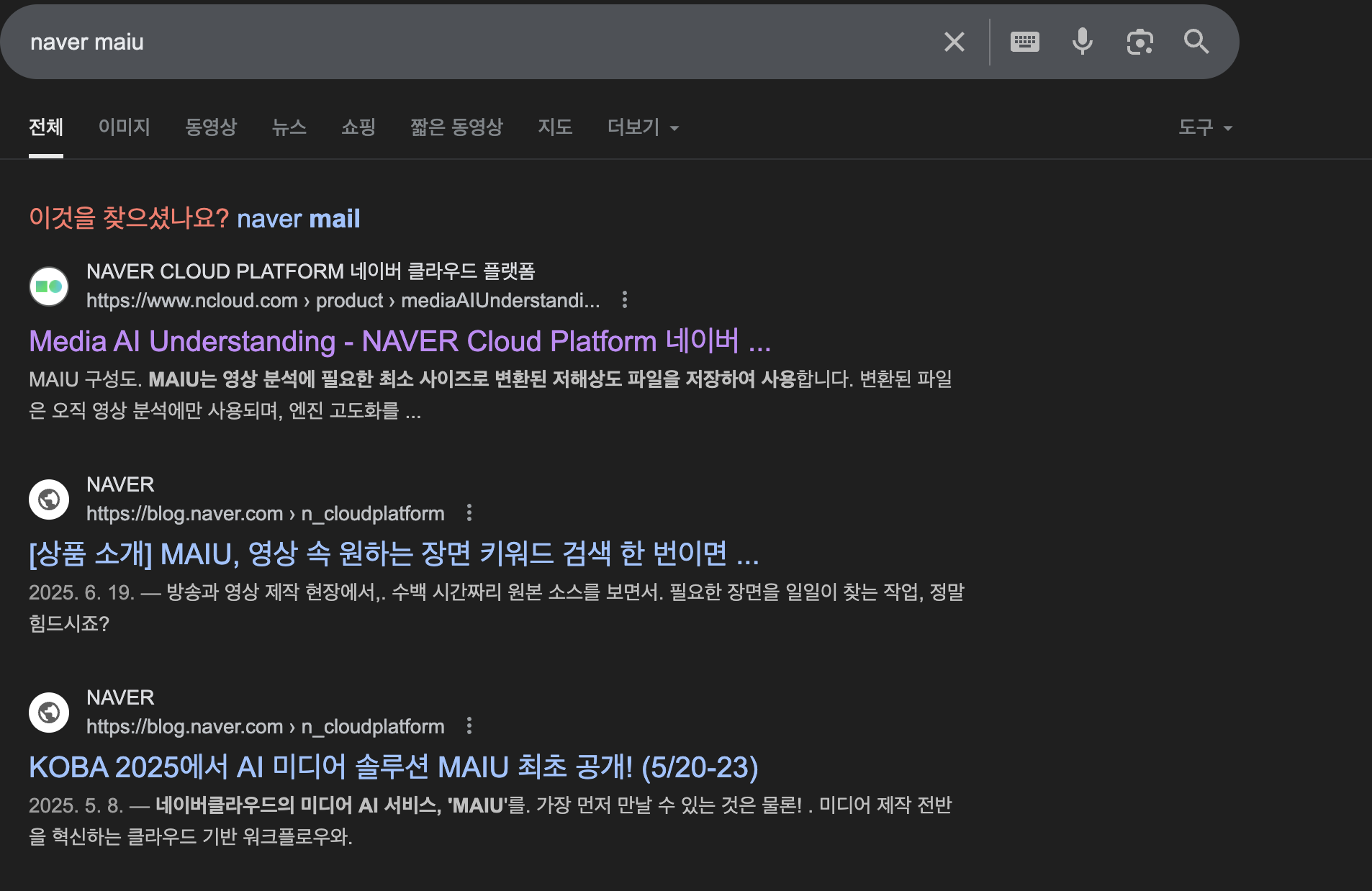1372x891 pixels.
Task: Click the '이것을 찾으셨나요?' text
Action: coord(129,217)
